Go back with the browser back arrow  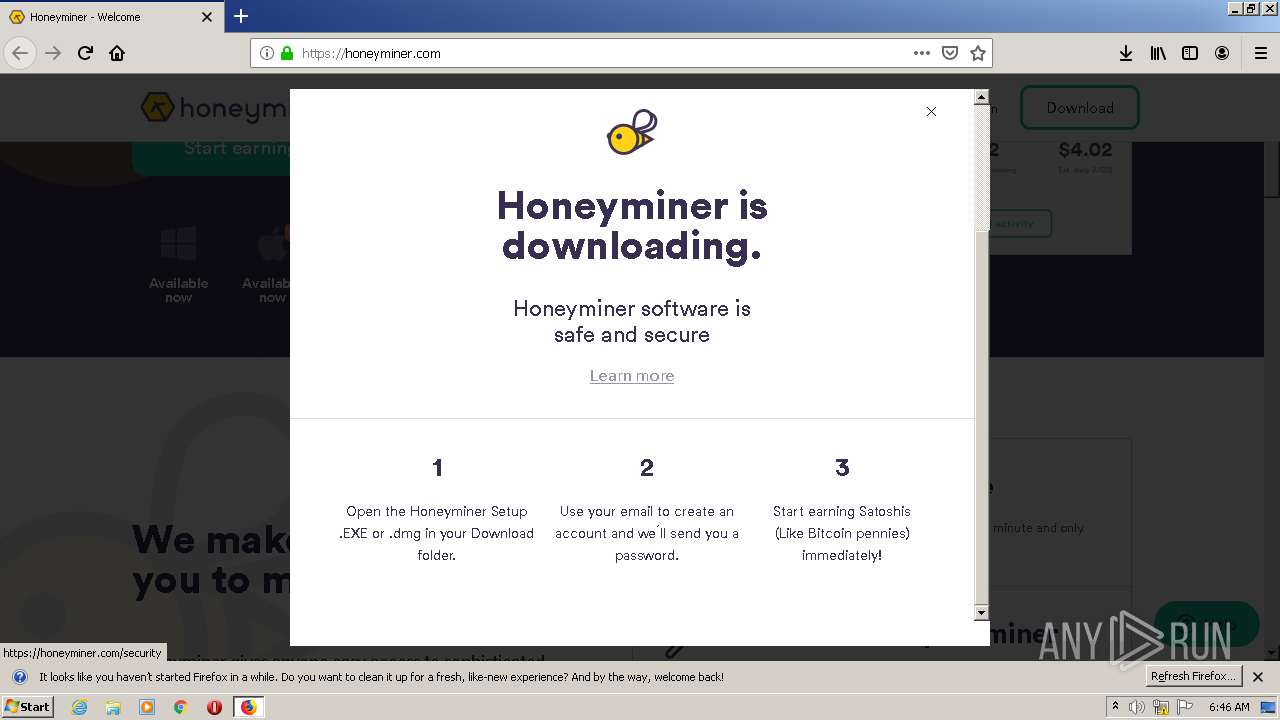[20, 53]
